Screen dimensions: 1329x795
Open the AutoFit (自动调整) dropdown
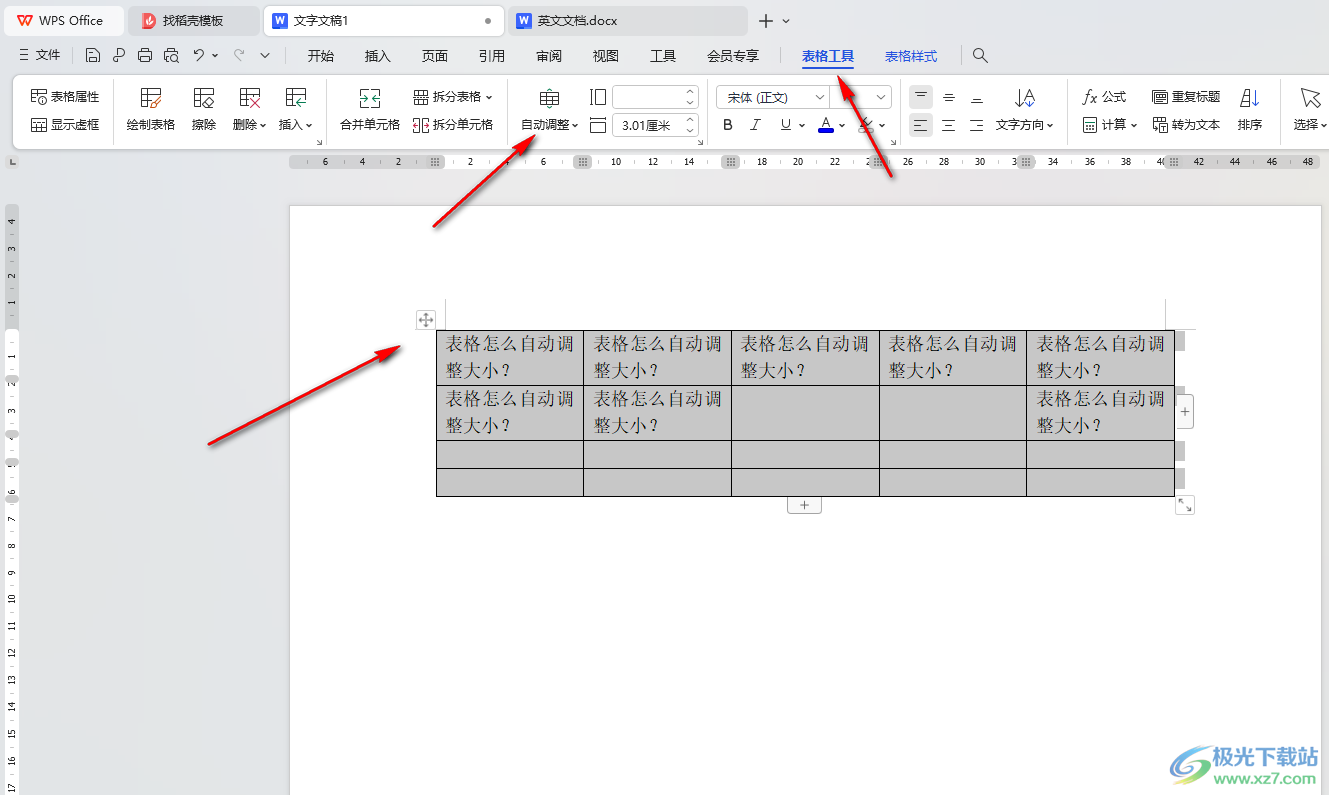[550, 110]
